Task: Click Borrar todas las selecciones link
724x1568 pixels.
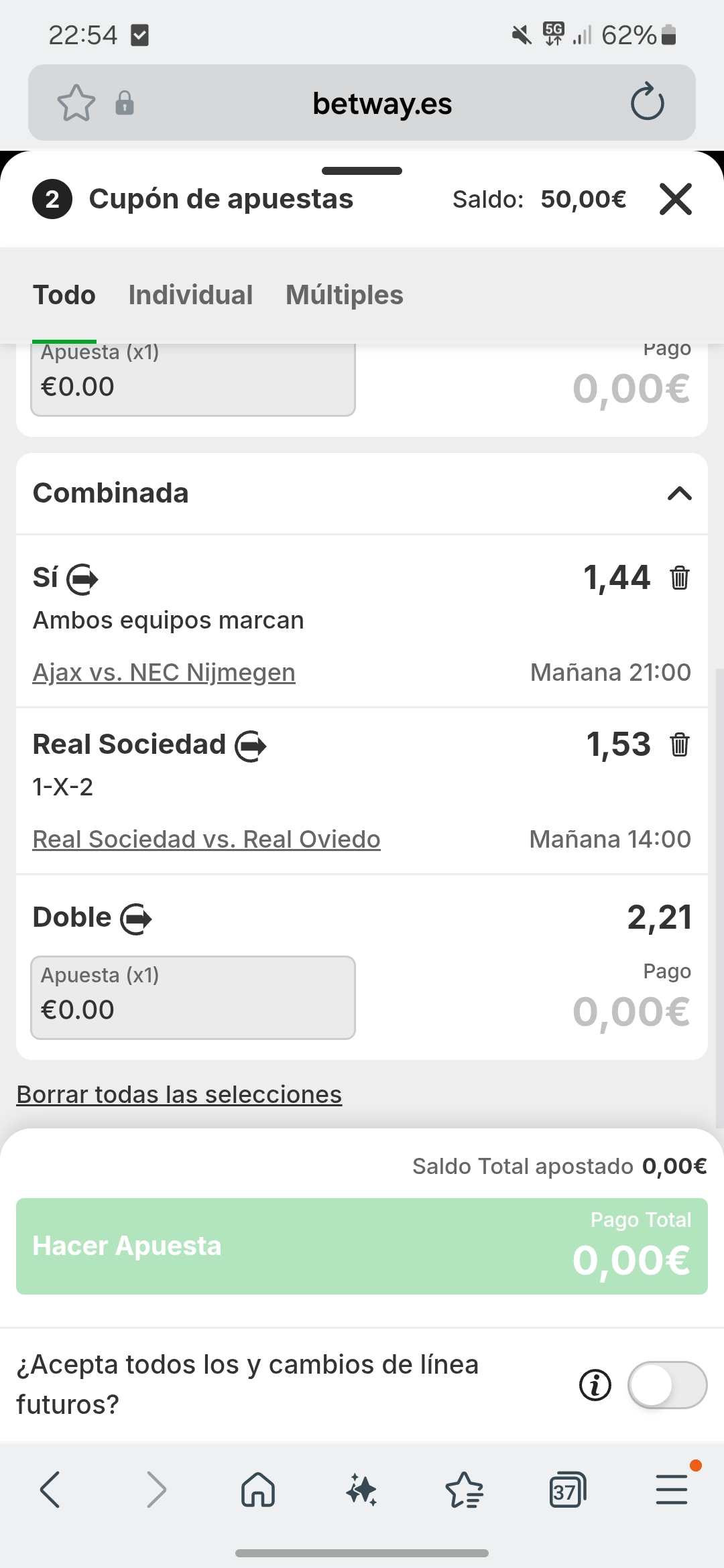Action: [x=179, y=1094]
